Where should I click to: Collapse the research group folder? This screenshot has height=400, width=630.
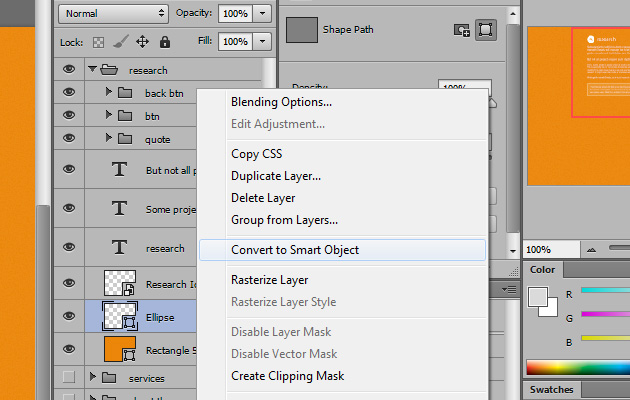(x=93, y=70)
